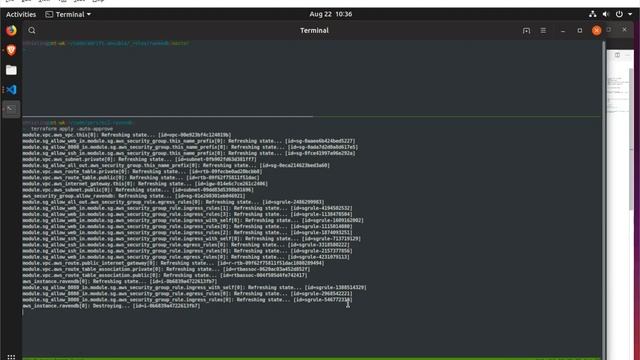Click the 'aws_subnet.public[0]' line
This screenshot has width=640, height=360.
(138, 190)
